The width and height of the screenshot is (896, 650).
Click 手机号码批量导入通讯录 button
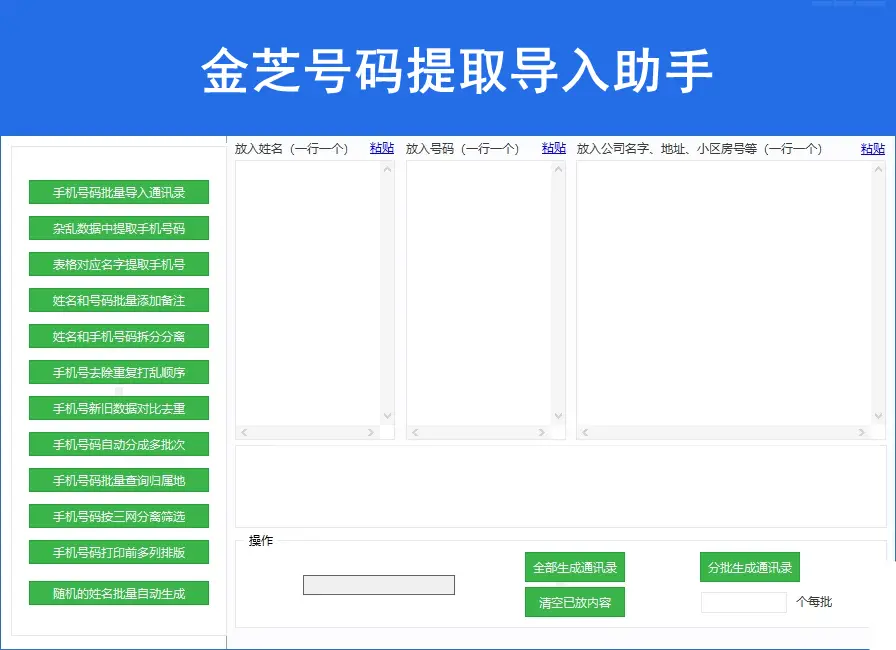click(119, 192)
